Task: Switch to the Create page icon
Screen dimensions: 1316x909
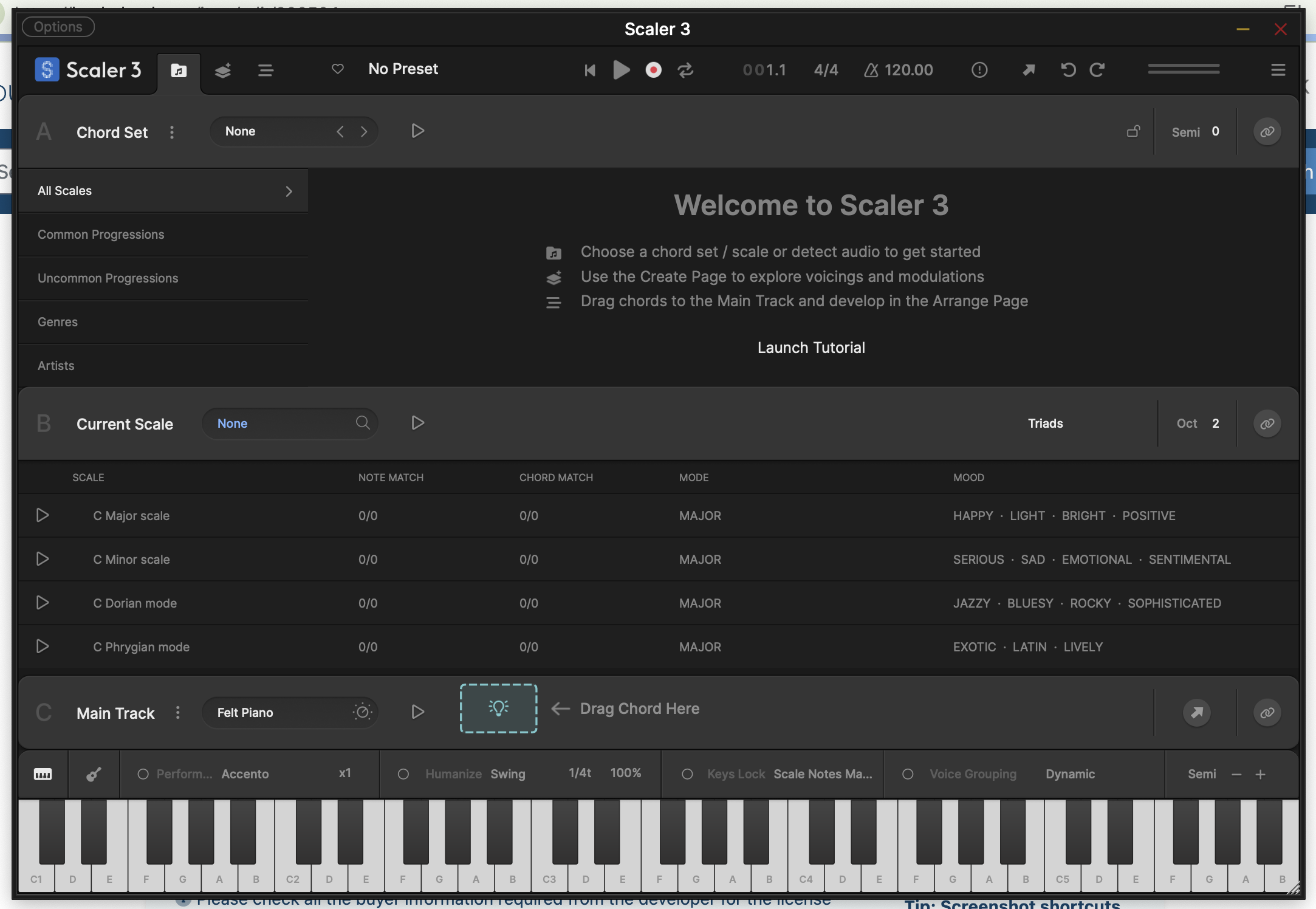Action: (222, 70)
